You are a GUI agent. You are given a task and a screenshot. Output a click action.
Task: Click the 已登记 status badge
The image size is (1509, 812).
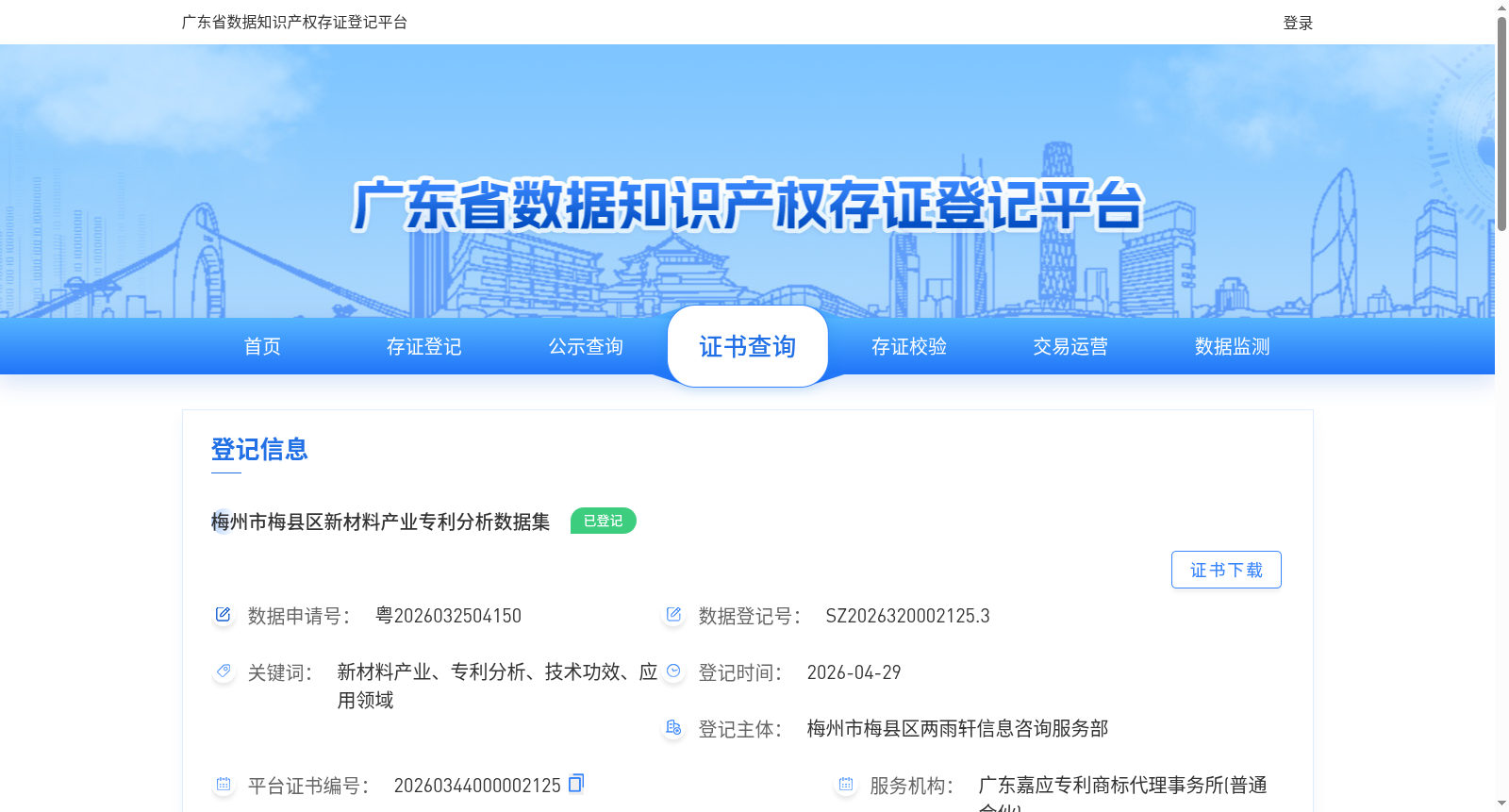pos(604,521)
